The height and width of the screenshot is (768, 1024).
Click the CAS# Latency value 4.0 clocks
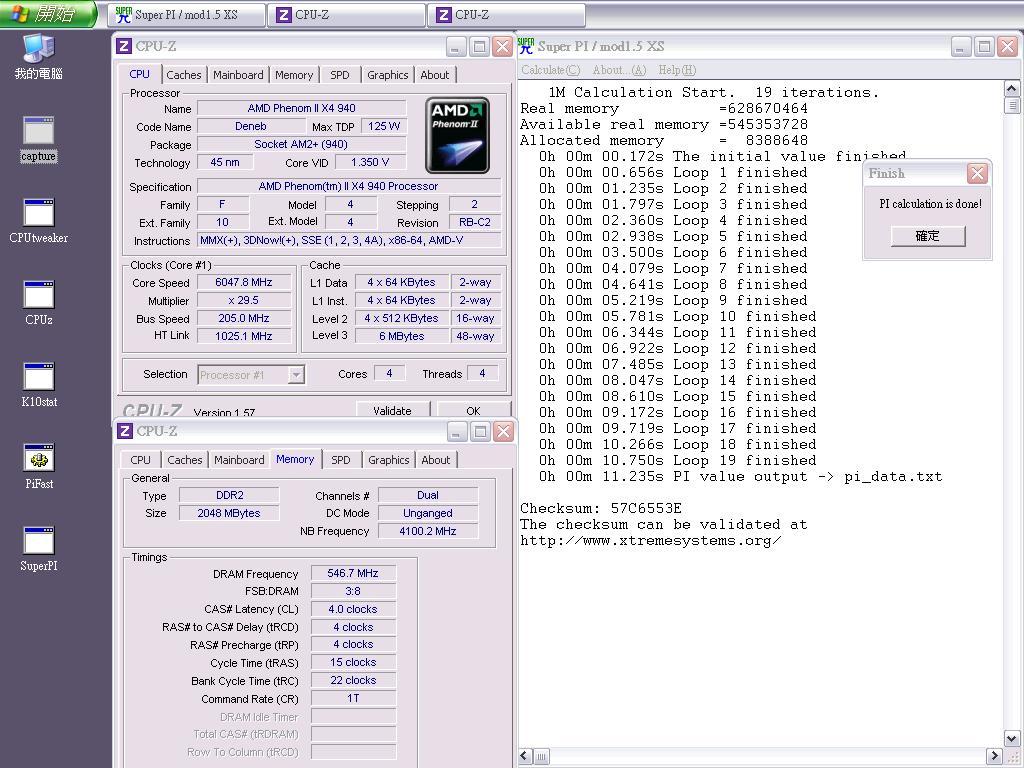[353, 609]
